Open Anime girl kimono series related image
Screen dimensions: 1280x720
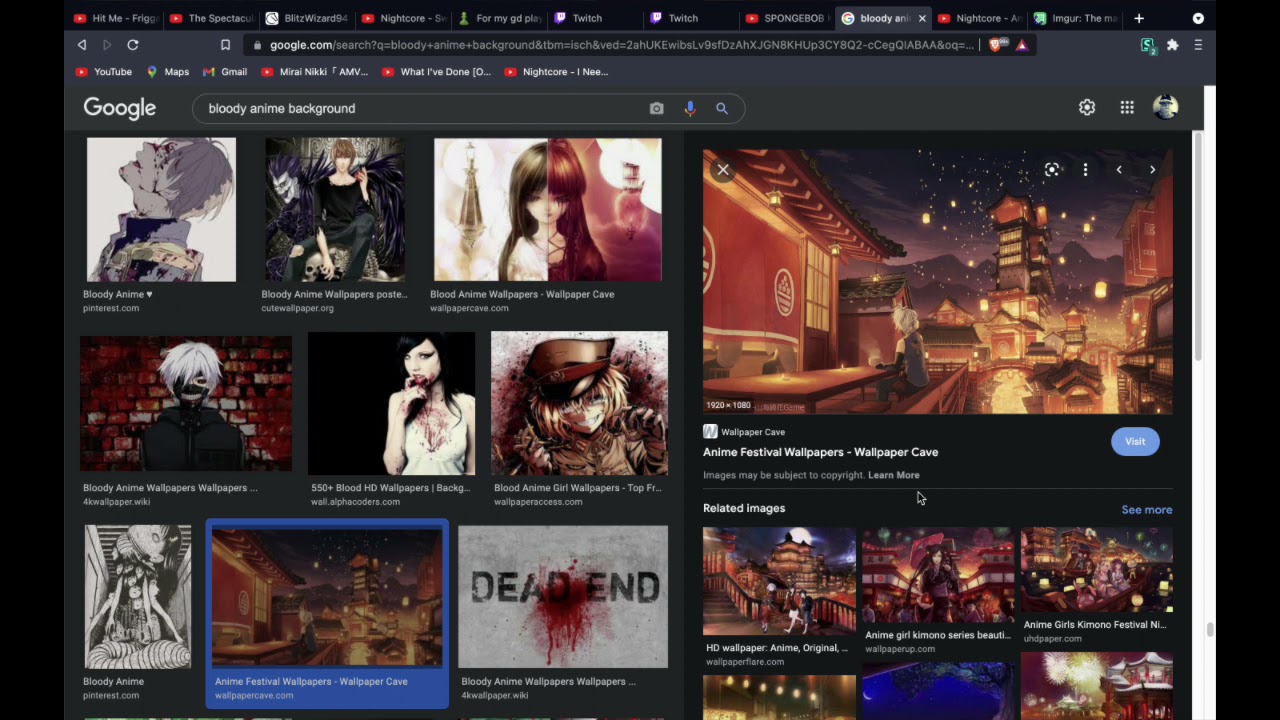pos(937,576)
